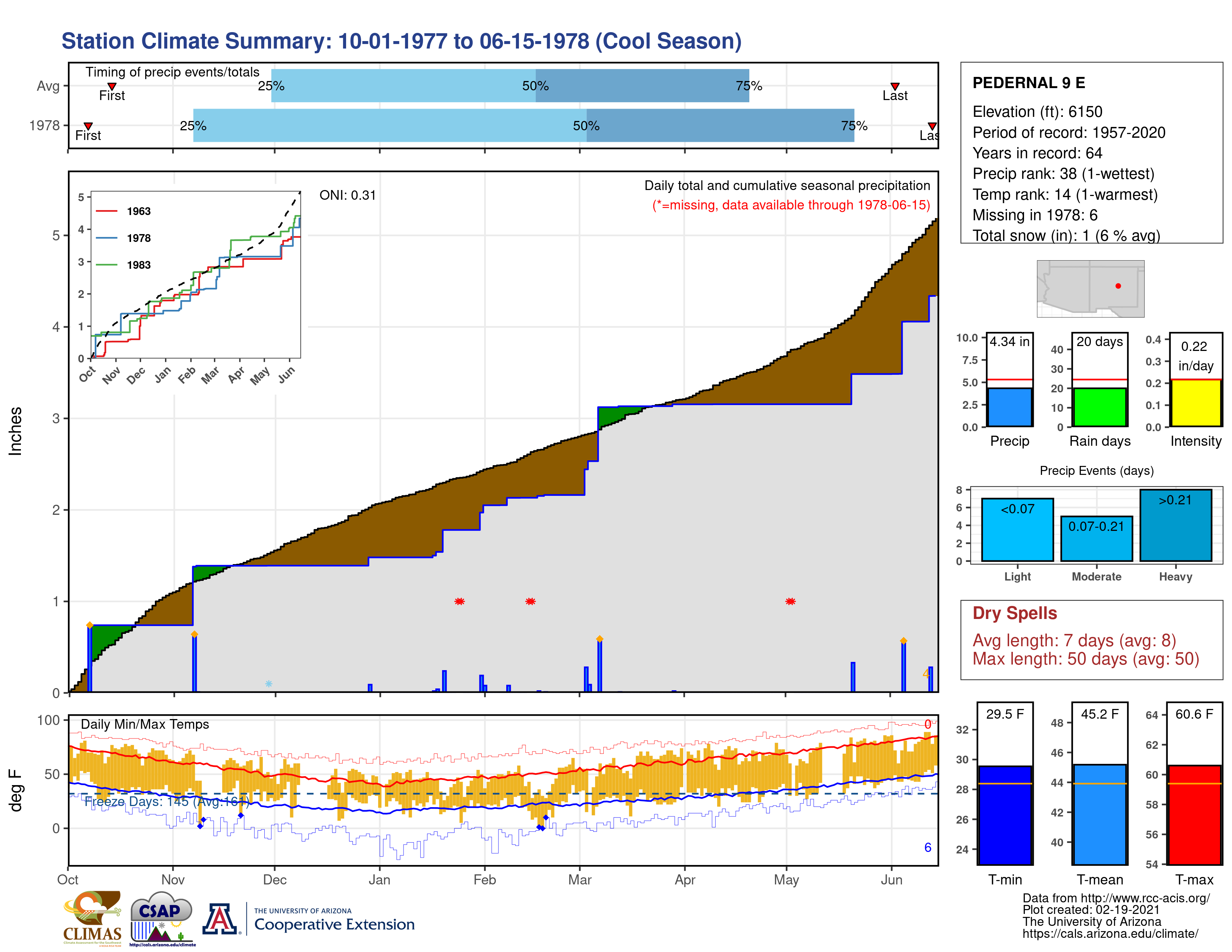The height and width of the screenshot is (952, 1232).
Task: Click the 1978 row 25%–50% light blue segment
Action: pyautogui.click(x=390, y=125)
